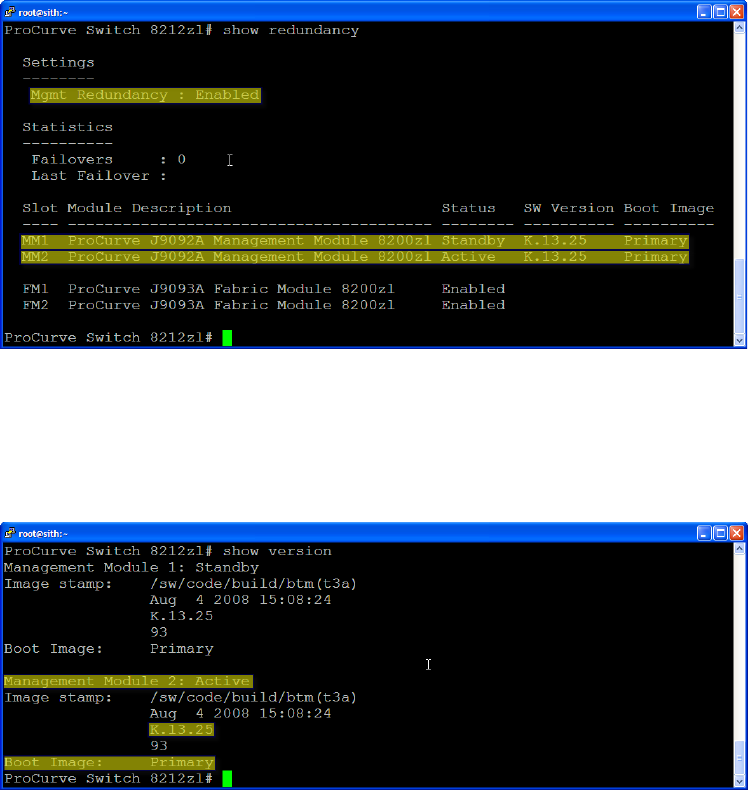Click the 'Primary' boot image in the MM1 row
748x790 pixels.
click(x=655, y=241)
